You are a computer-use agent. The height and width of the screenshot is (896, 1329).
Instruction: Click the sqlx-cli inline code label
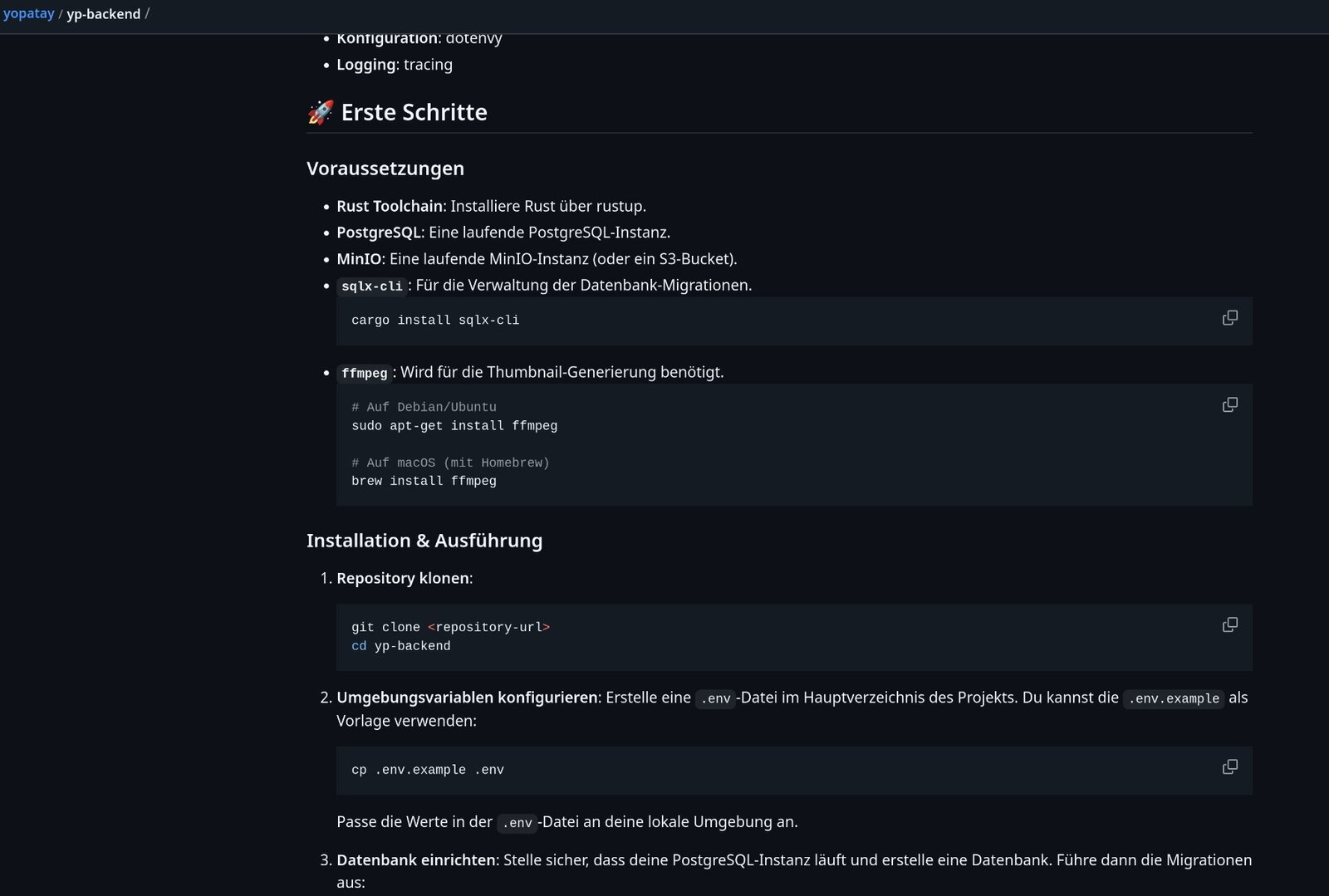point(372,286)
